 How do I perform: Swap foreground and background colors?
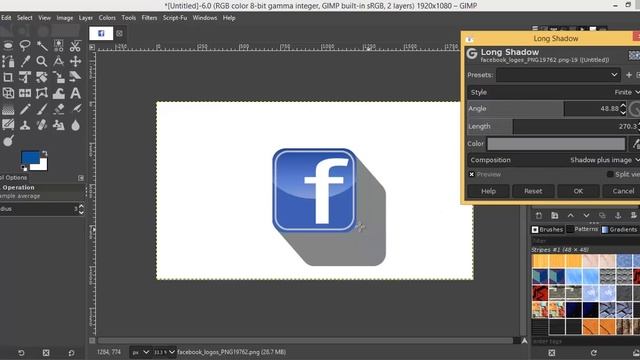(x=44, y=153)
